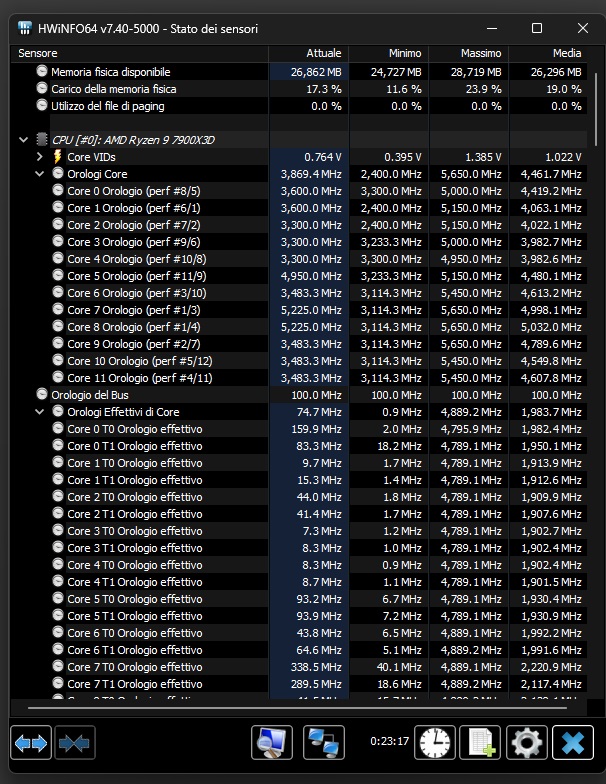Click the expand-layout arrows button in bottom toolbar
The image size is (606, 784).
click(31, 742)
